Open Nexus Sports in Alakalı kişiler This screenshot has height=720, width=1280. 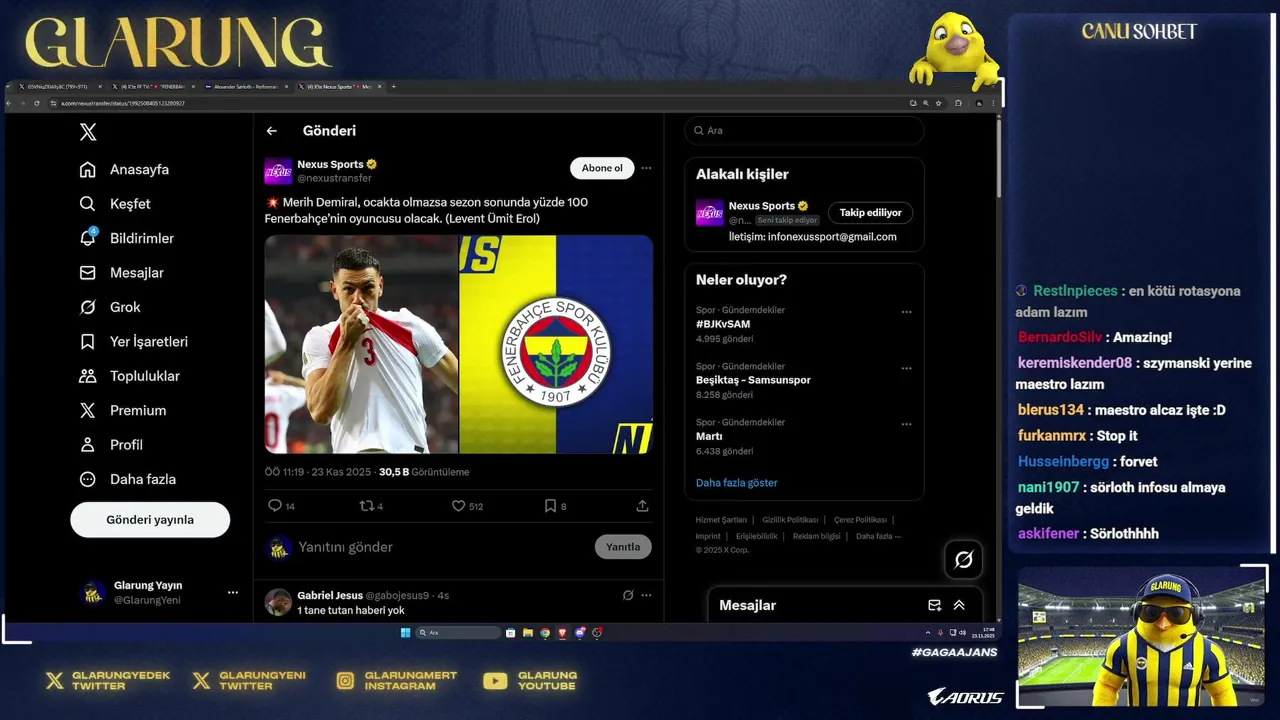pos(762,206)
